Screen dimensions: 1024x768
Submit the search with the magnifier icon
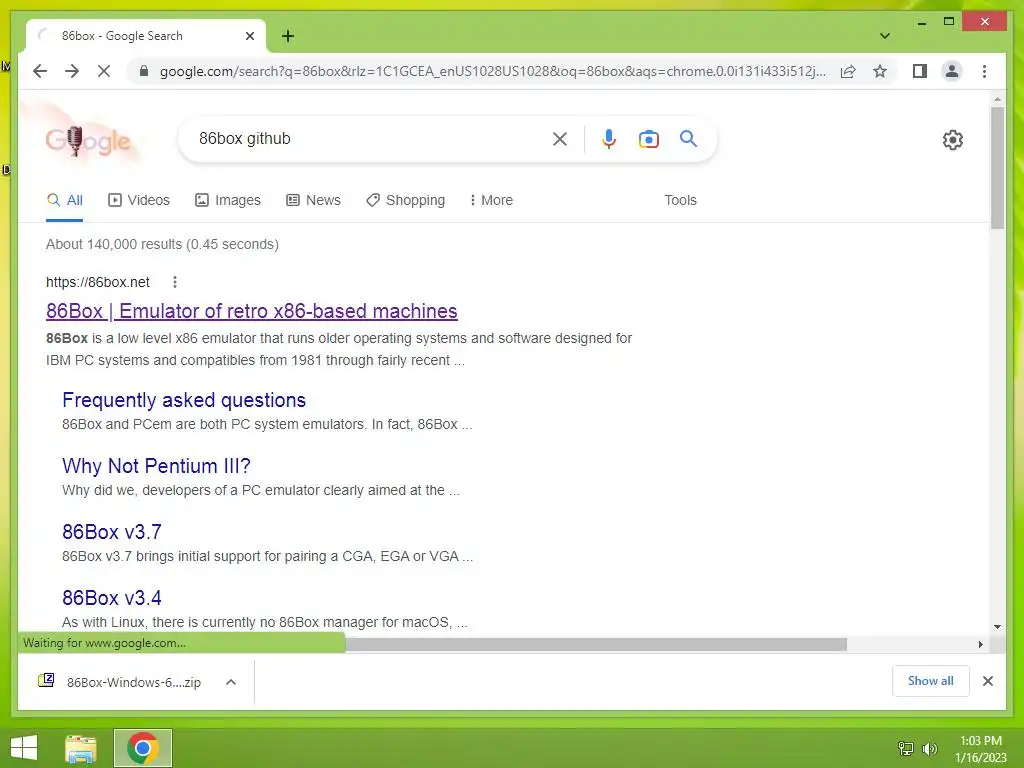688,139
